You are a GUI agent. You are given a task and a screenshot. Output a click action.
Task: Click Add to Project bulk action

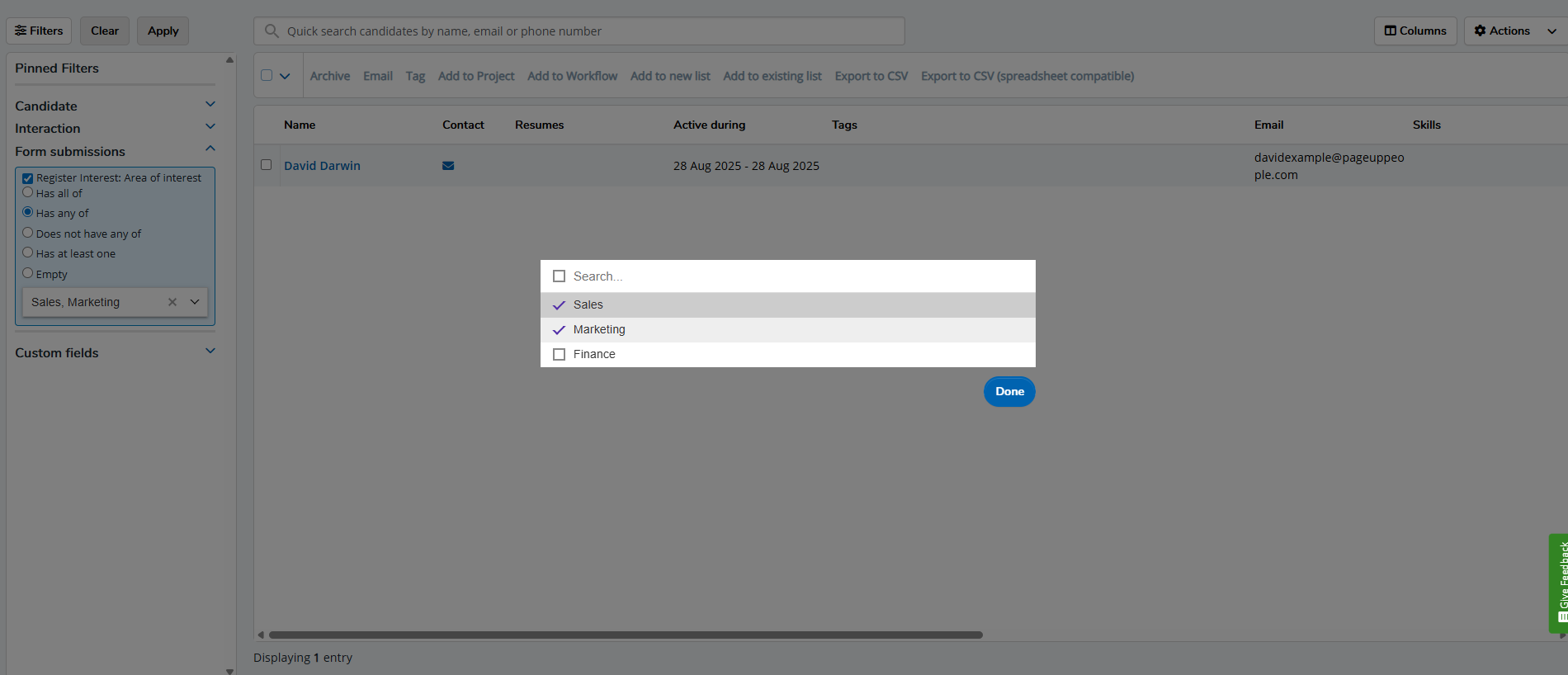click(476, 76)
